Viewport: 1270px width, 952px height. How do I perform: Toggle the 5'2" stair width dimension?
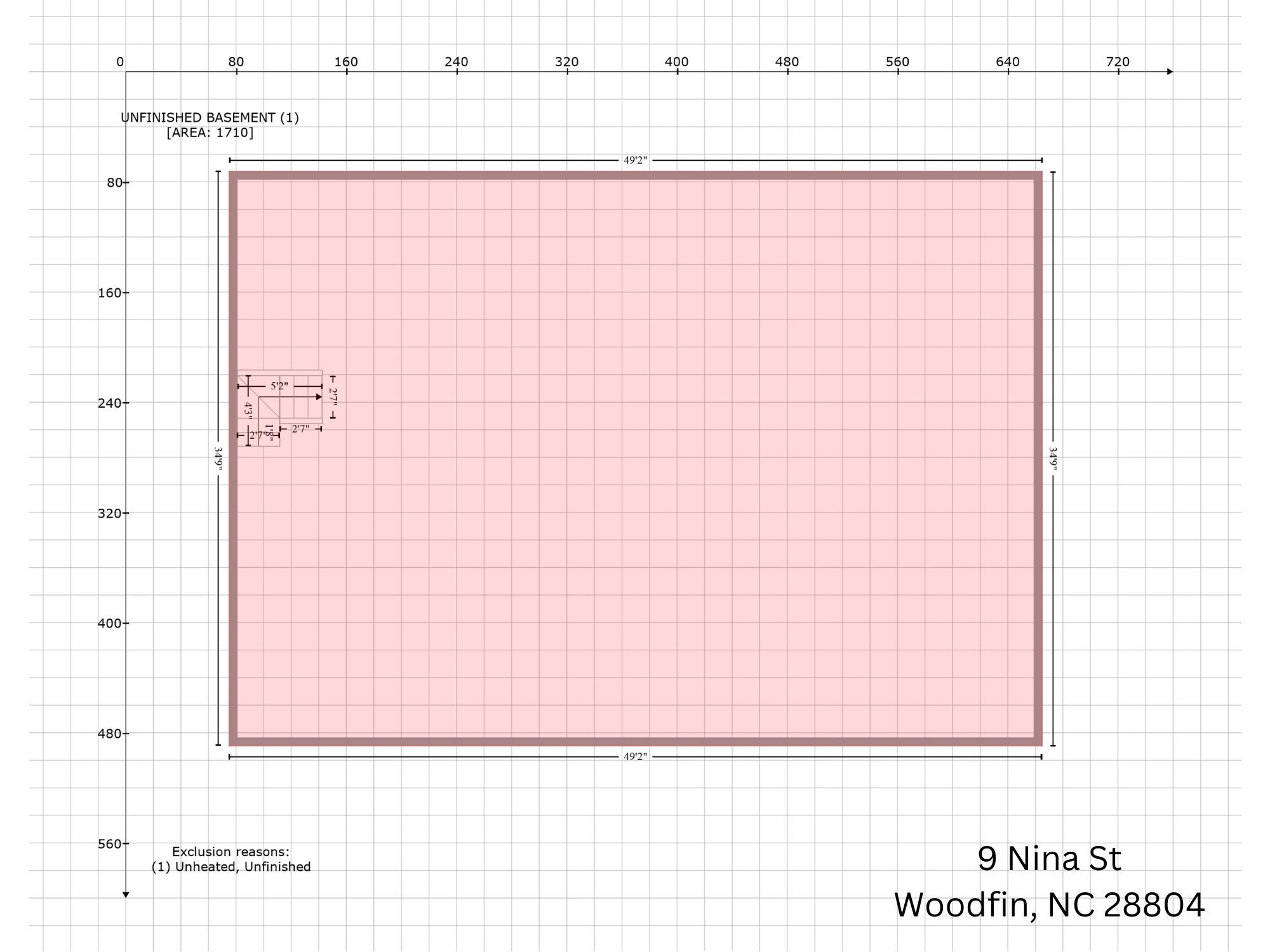(279, 385)
